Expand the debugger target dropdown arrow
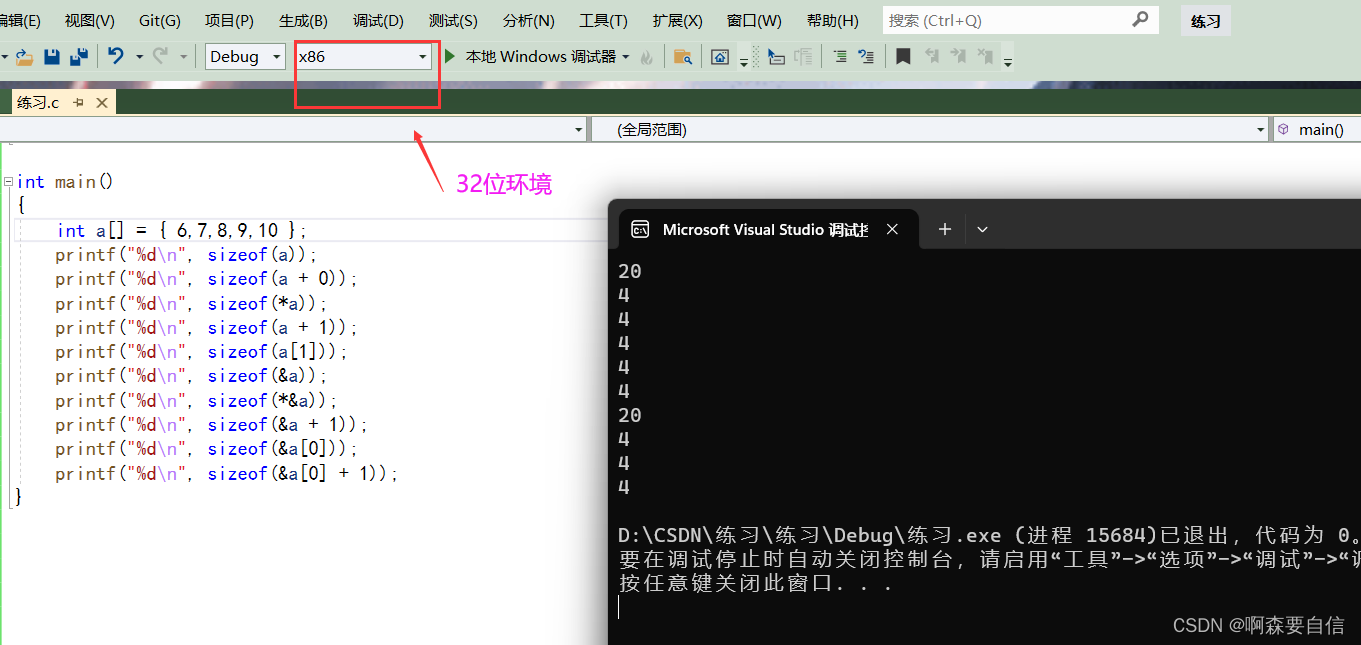The image size is (1361, 645). [x=626, y=57]
